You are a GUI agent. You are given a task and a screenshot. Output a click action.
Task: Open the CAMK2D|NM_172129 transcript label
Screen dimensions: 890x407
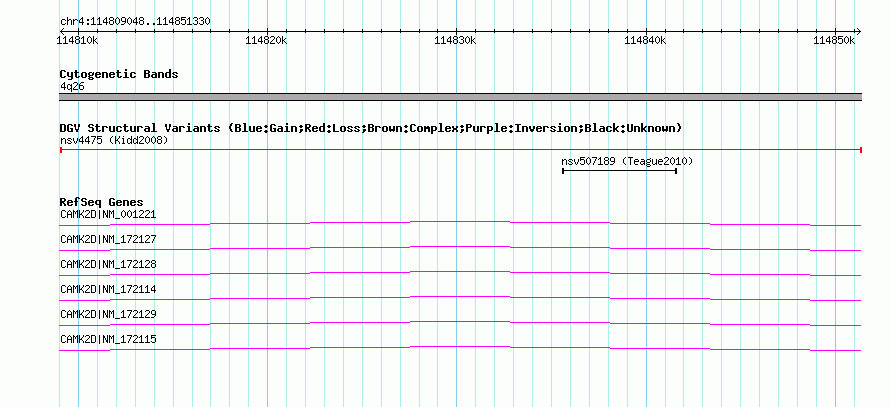(x=108, y=314)
